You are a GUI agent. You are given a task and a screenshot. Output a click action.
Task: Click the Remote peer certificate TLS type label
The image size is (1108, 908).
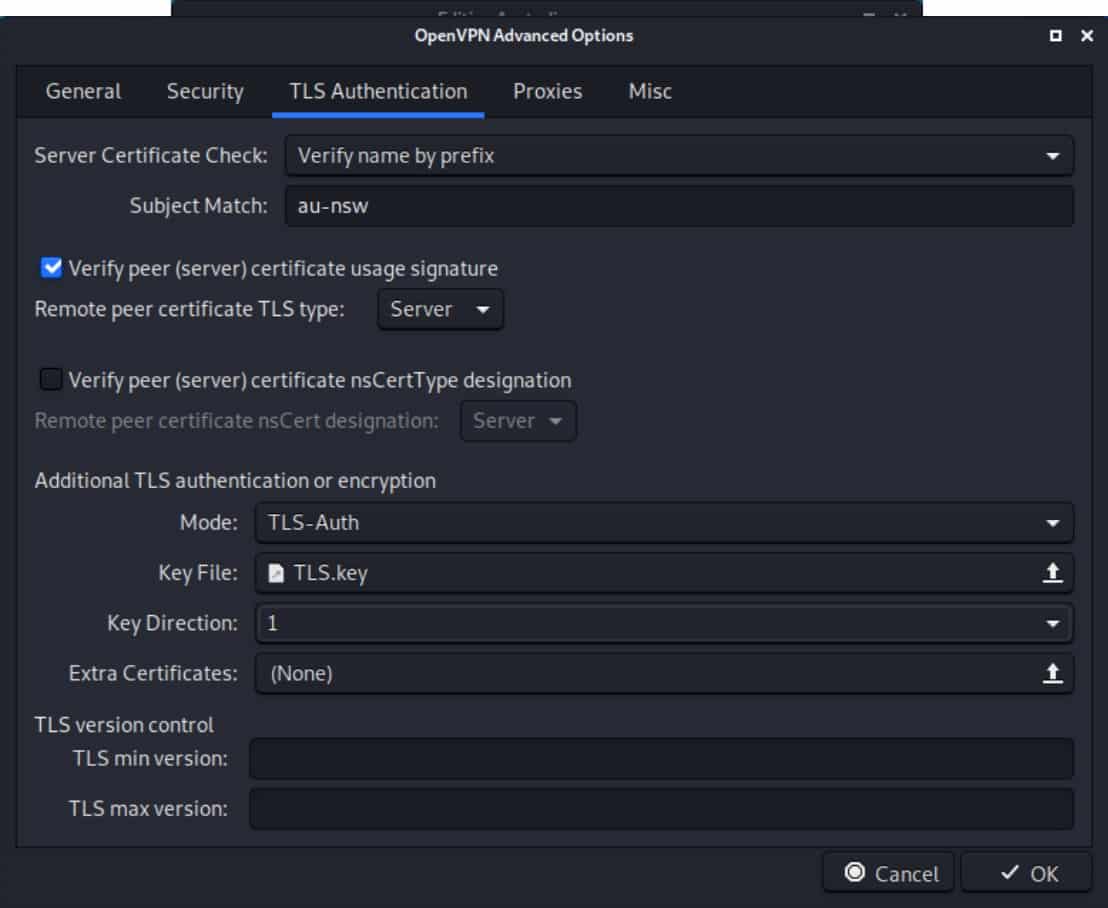189,309
